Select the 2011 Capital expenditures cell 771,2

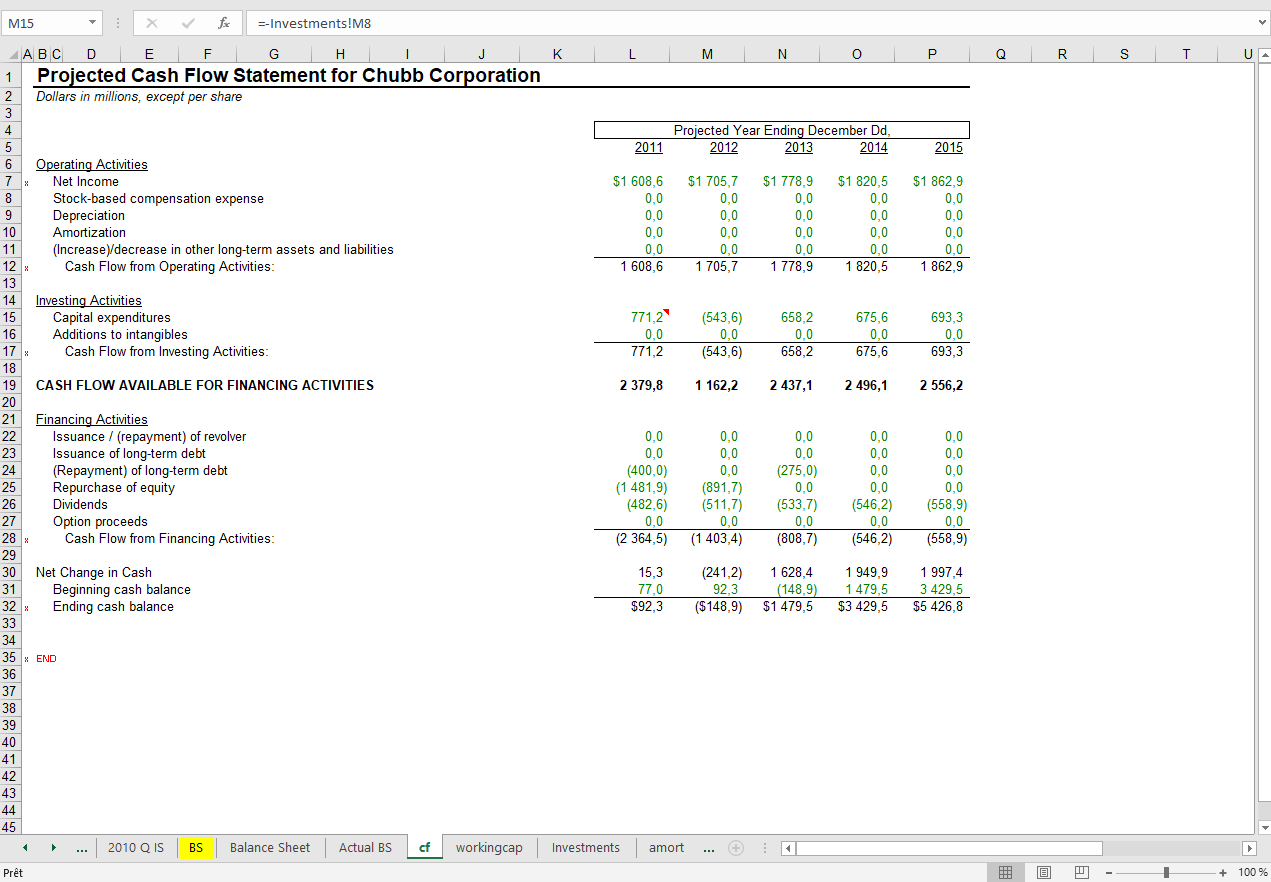click(x=632, y=317)
